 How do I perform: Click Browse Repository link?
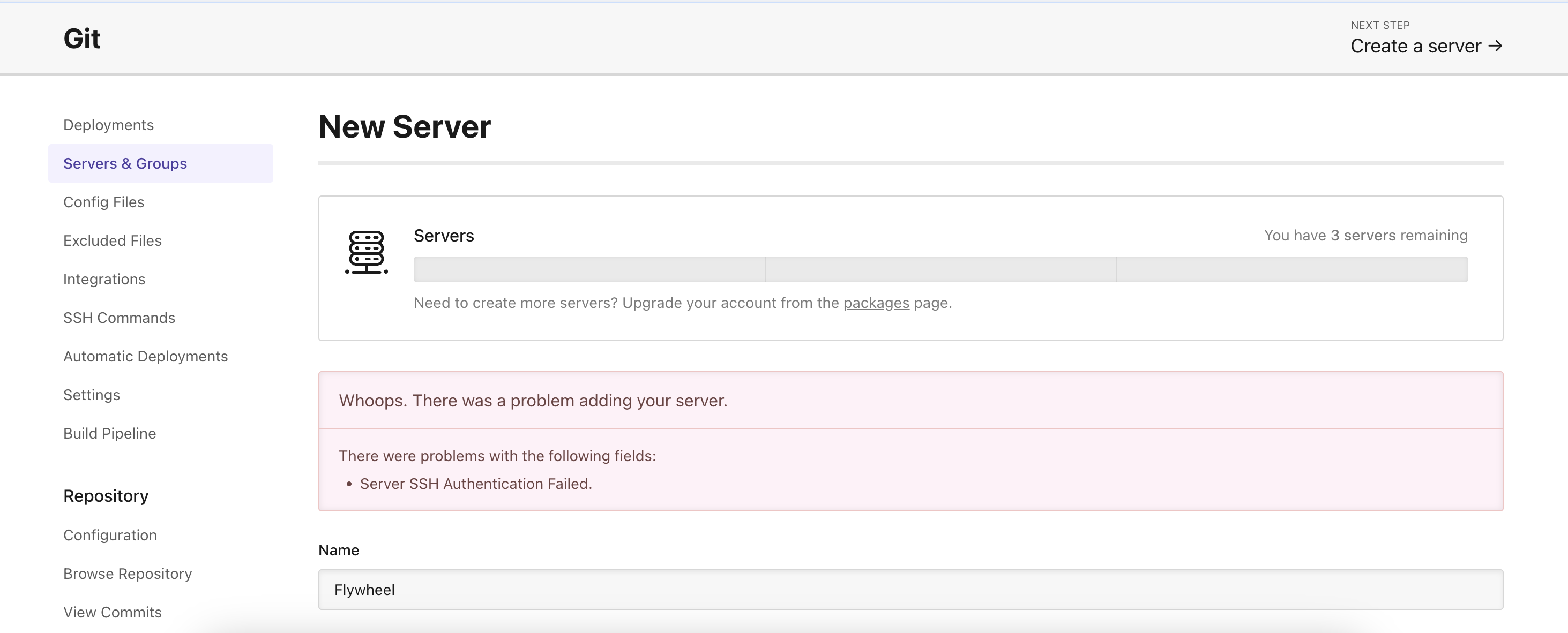point(127,574)
